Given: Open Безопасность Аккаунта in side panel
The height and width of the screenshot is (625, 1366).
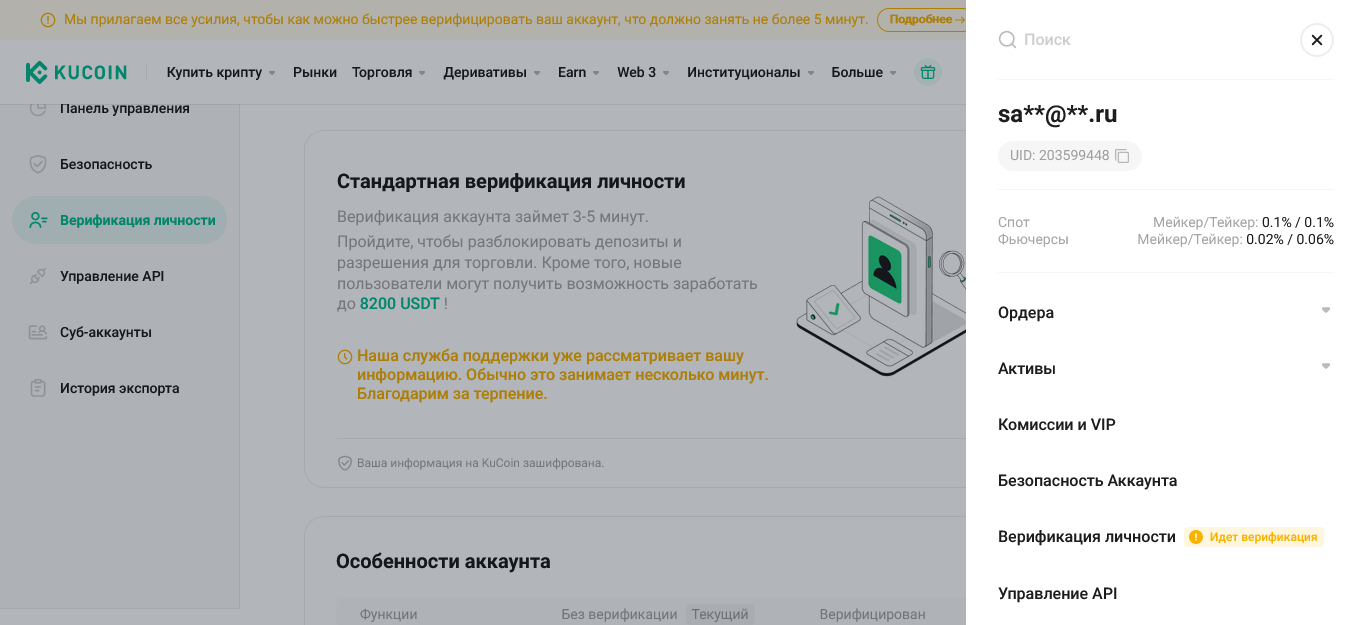Looking at the screenshot, I should point(1087,481).
